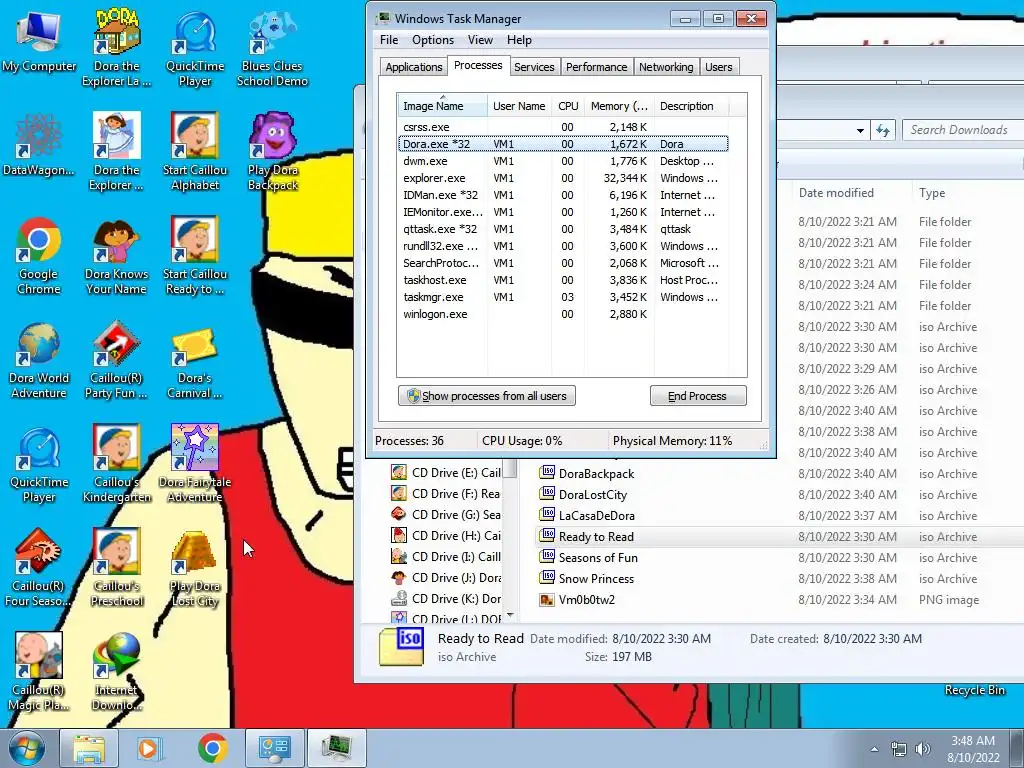This screenshot has height=768, width=1024.
Task: Select the Start Caillou Alphabet icon
Action: coord(195,152)
